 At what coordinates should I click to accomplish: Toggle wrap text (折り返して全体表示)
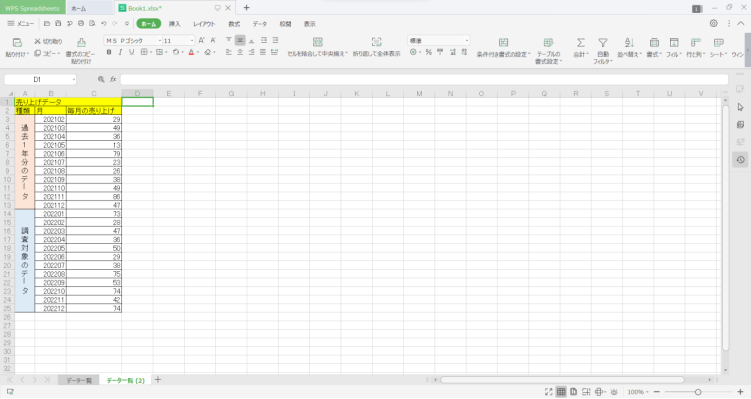(376, 47)
